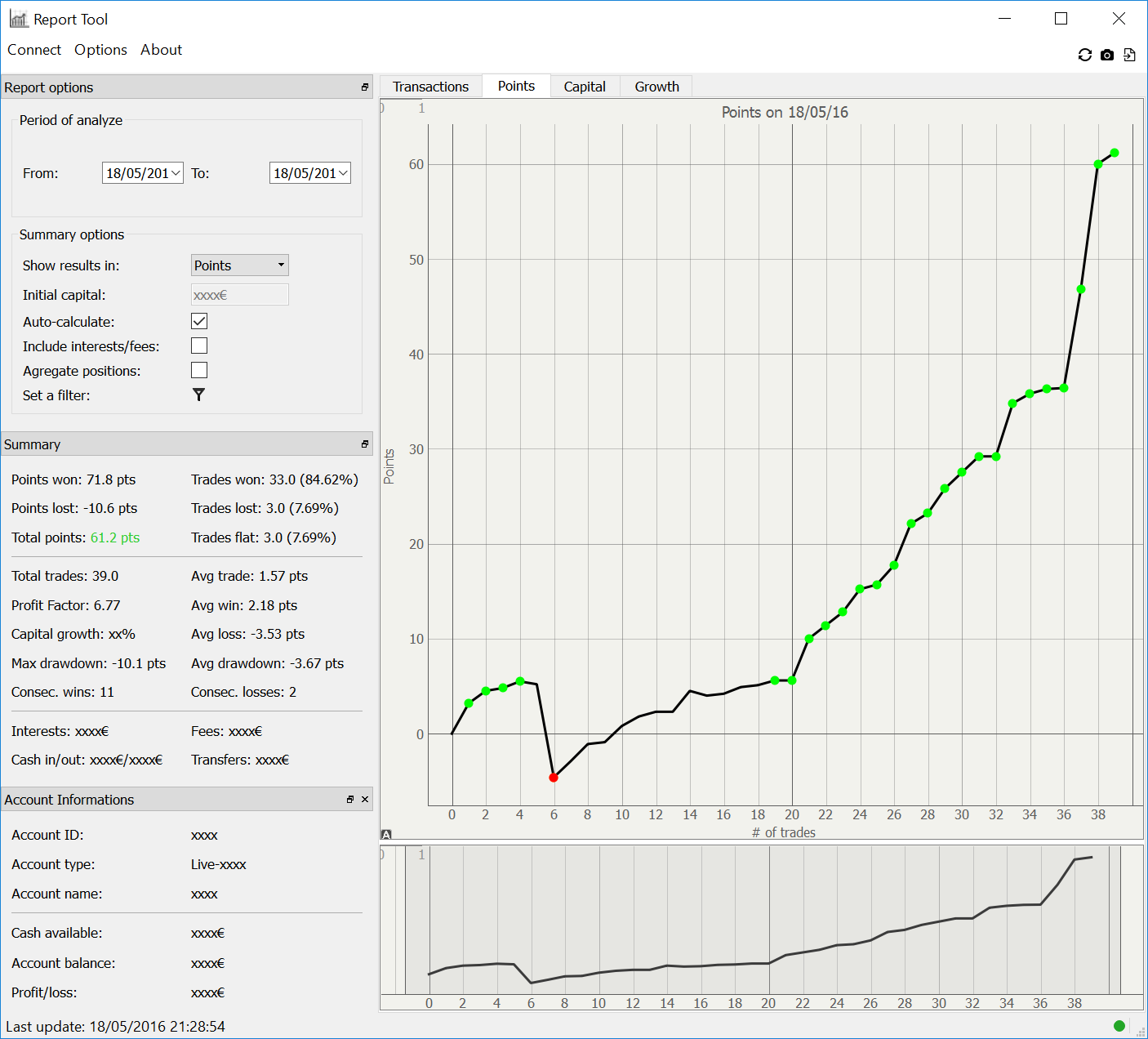This screenshot has height=1039, width=1148.
Task: Click the refresh data icon
Action: tap(1084, 55)
